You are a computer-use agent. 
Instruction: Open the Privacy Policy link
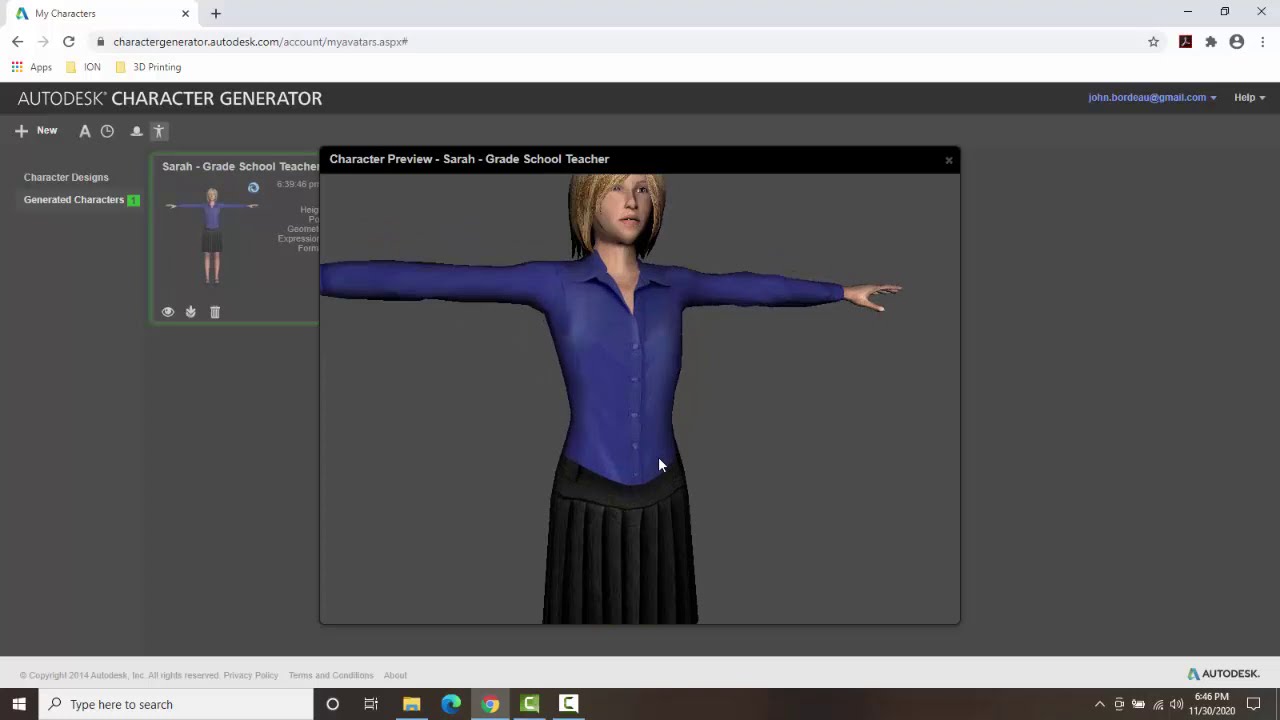251,676
